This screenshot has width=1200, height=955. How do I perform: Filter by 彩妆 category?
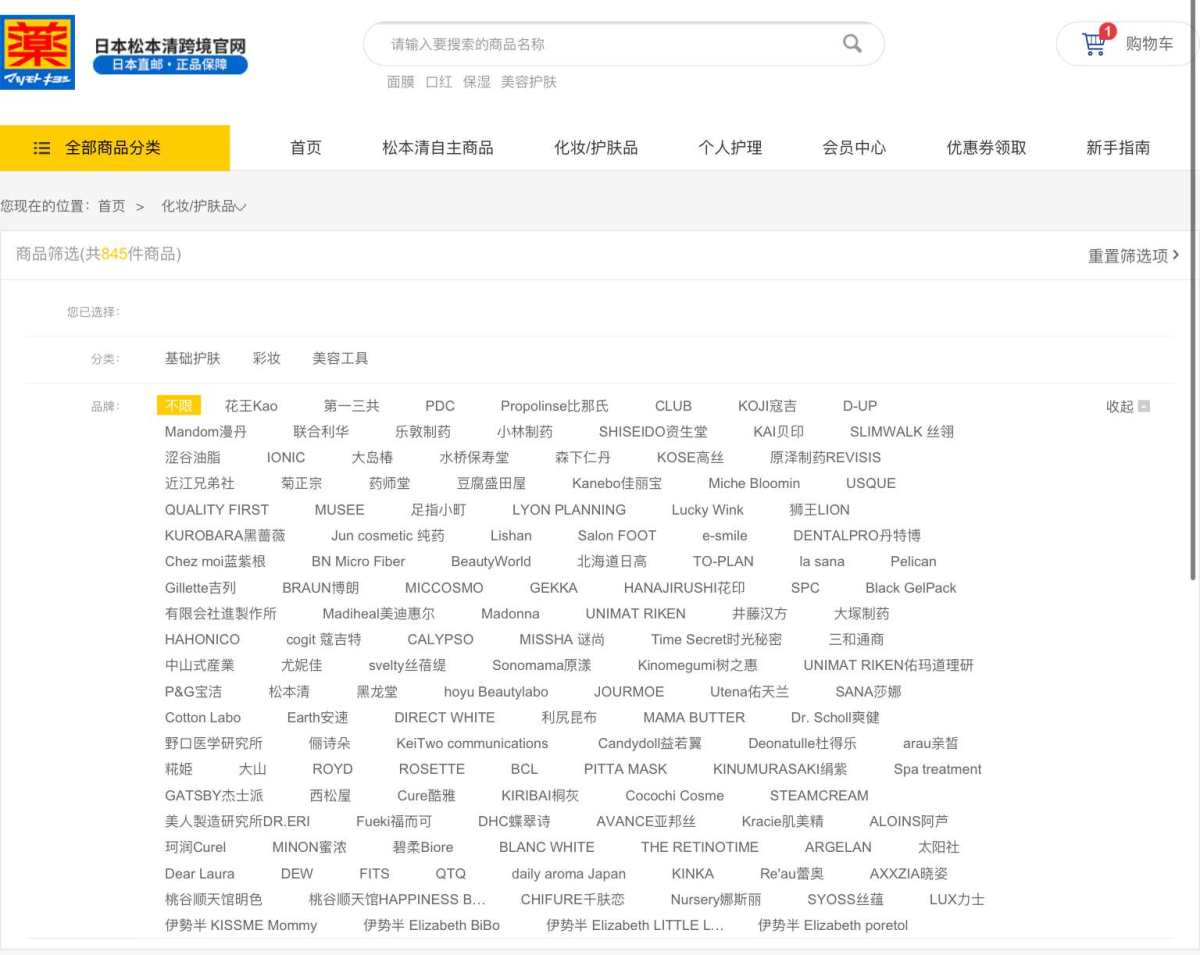point(267,358)
